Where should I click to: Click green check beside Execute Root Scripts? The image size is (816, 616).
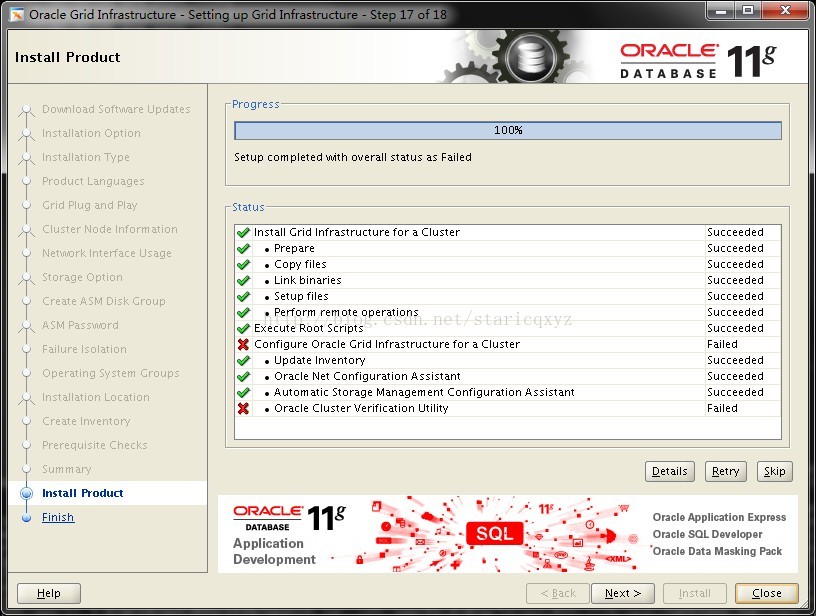click(x=243, y=329)
